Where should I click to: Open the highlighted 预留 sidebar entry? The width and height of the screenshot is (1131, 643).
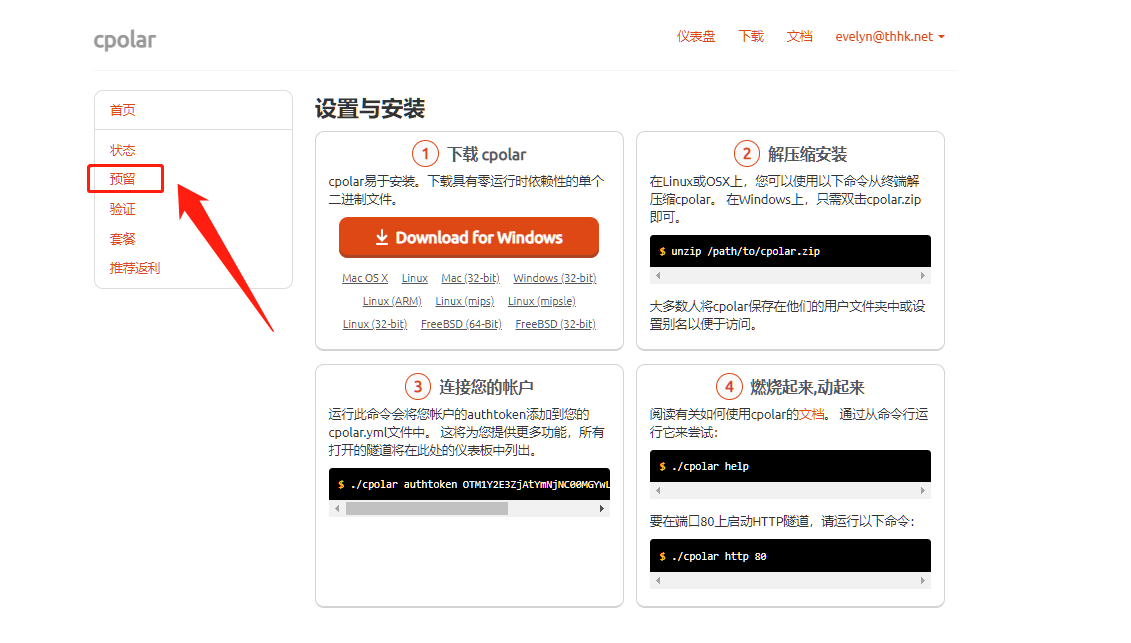click(x=122, y=179)
